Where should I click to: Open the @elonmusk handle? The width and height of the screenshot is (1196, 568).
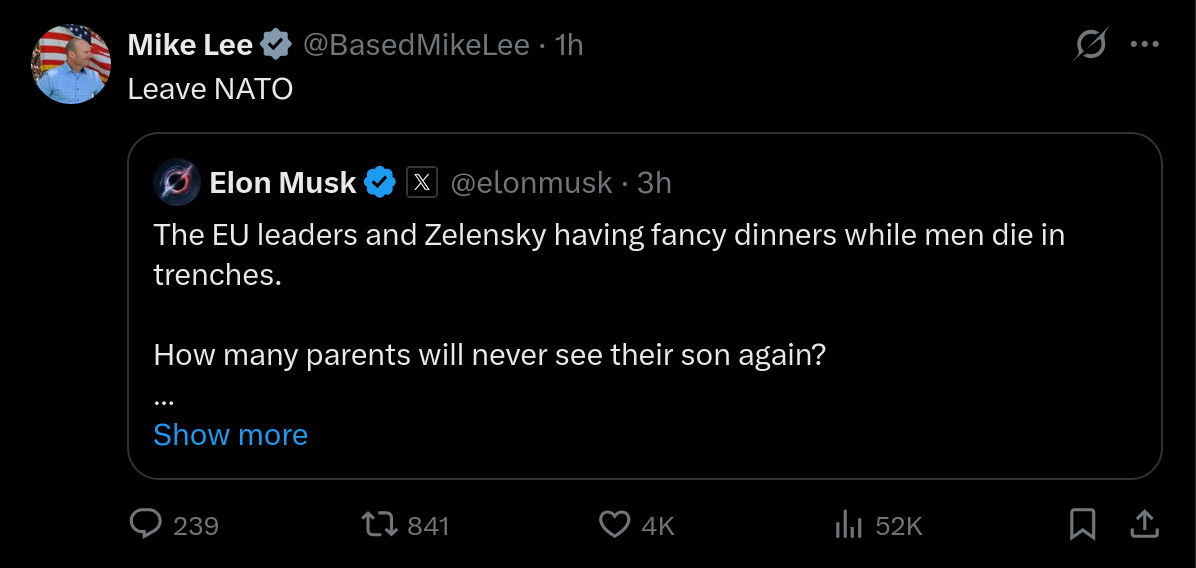[531, 182]
